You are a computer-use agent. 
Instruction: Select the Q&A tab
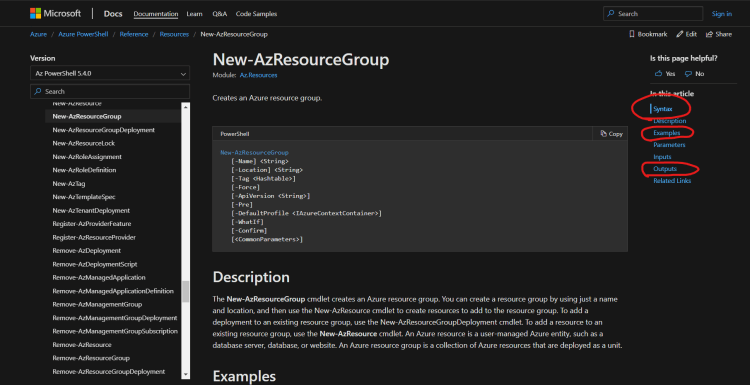pyautogui.click(x=220, y=14)
